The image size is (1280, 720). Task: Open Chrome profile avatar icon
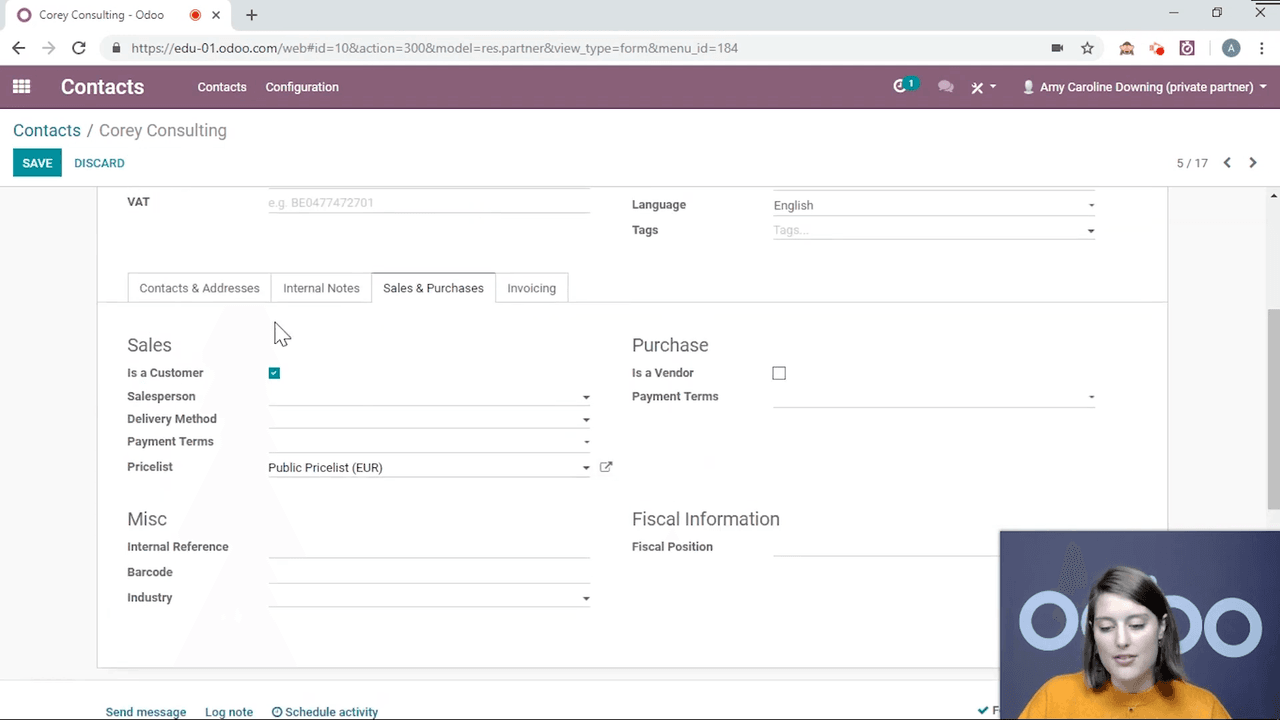[x=1231, y=47]
